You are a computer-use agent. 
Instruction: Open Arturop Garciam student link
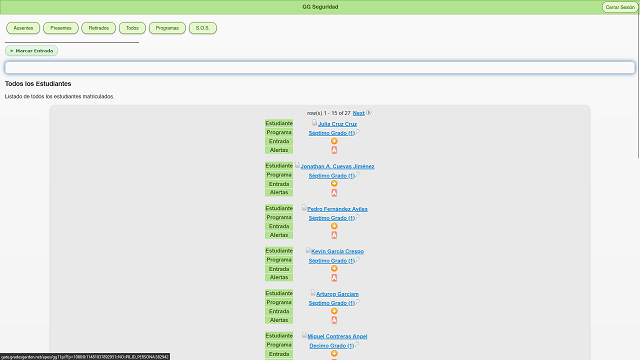click(338, 294)
